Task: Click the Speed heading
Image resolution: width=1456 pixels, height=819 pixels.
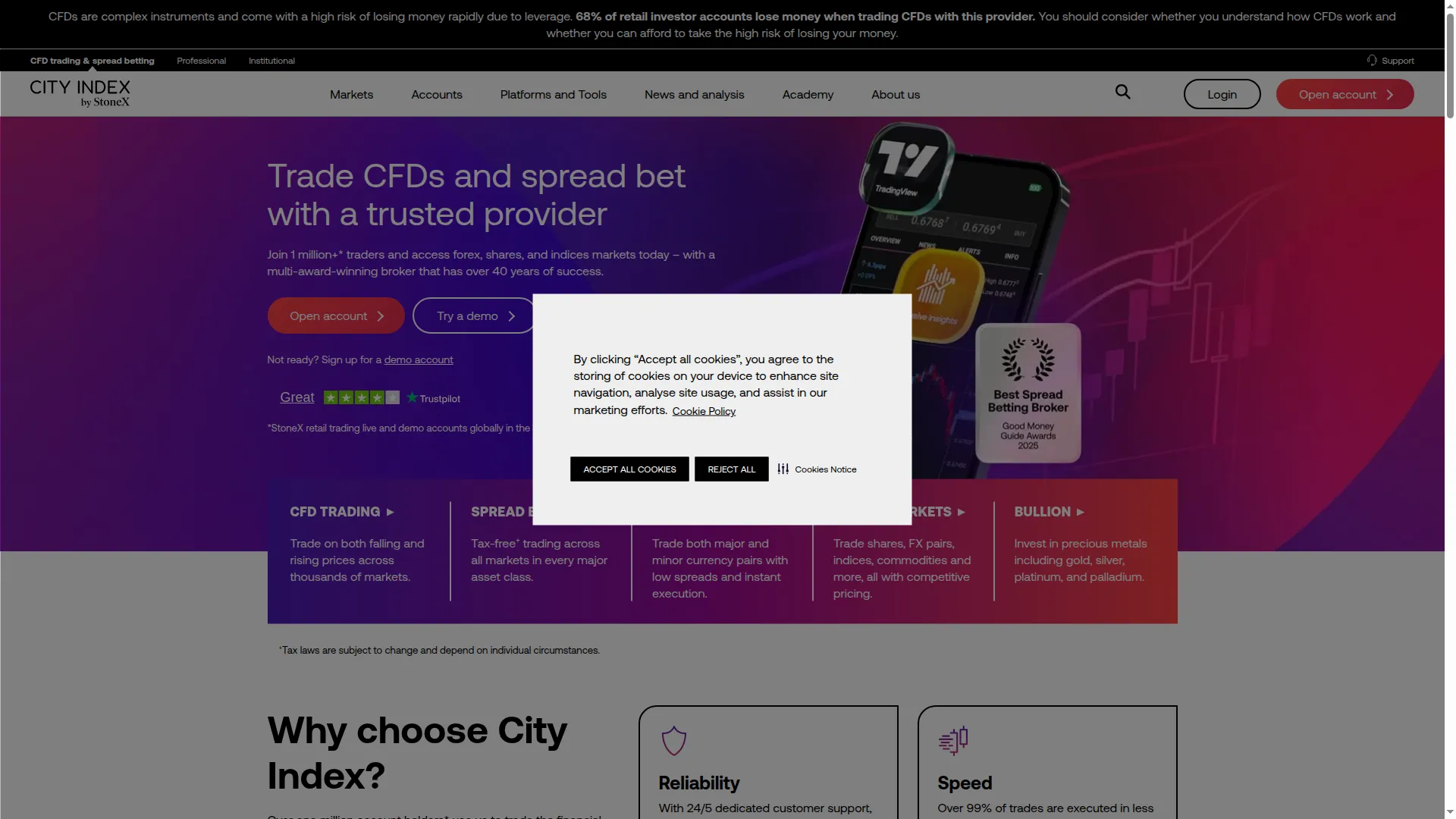Action: click(965, 783)
